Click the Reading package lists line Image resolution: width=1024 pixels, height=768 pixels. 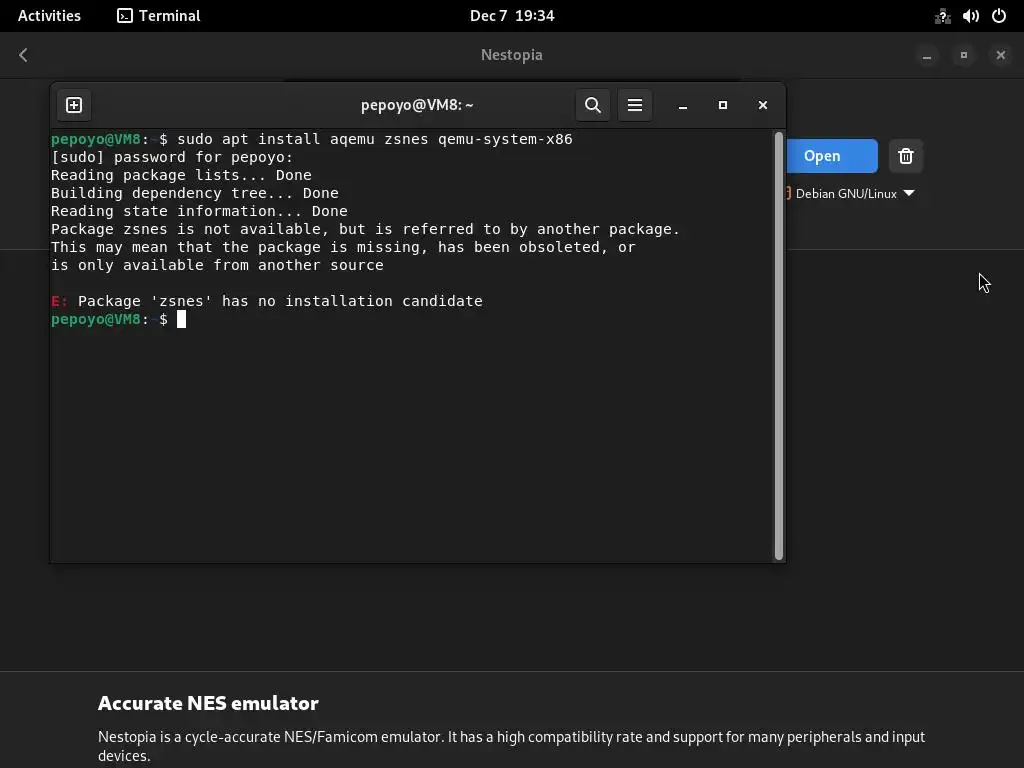coord(181,175)
